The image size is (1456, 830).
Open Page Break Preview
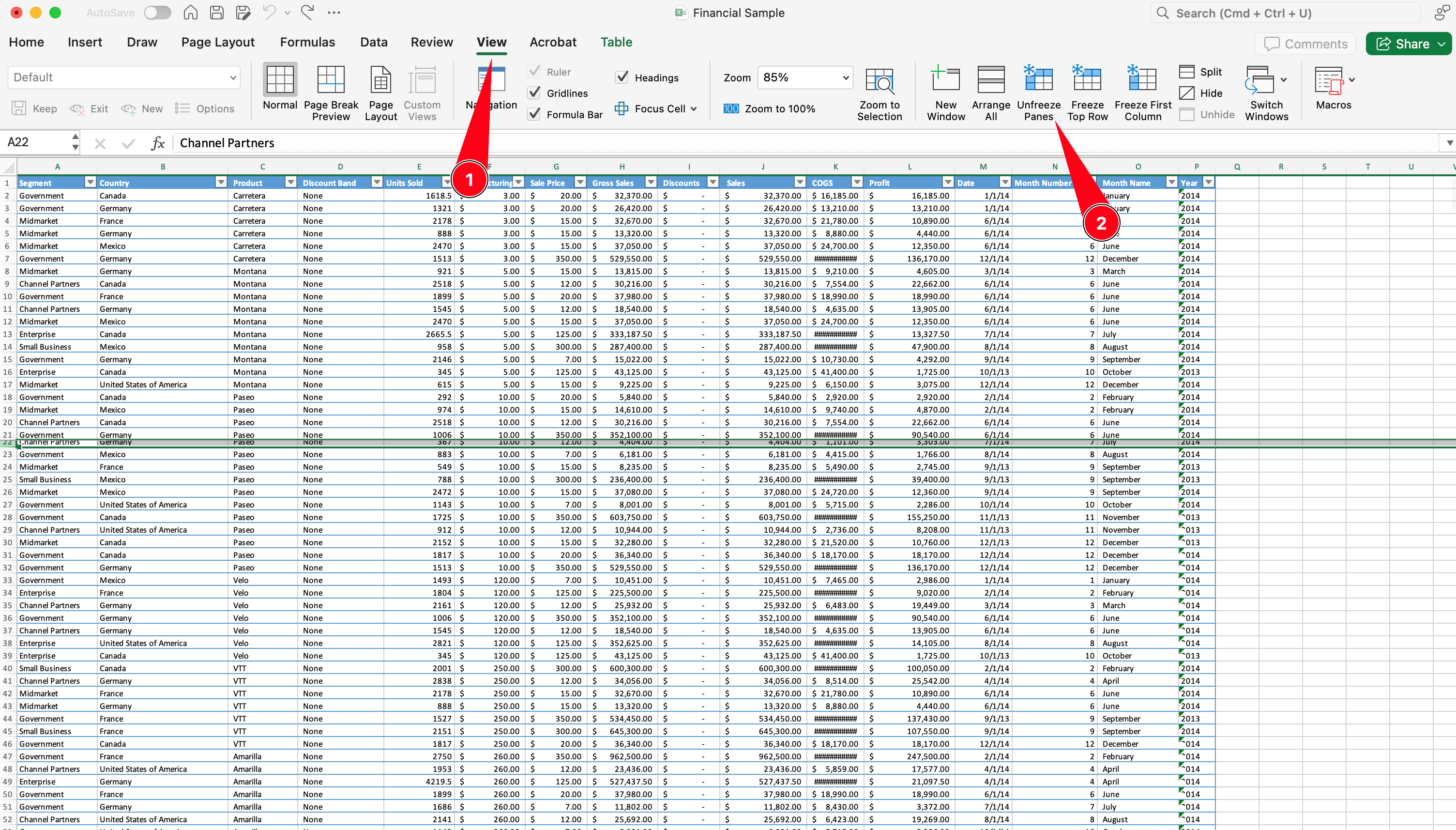(331, 93)
